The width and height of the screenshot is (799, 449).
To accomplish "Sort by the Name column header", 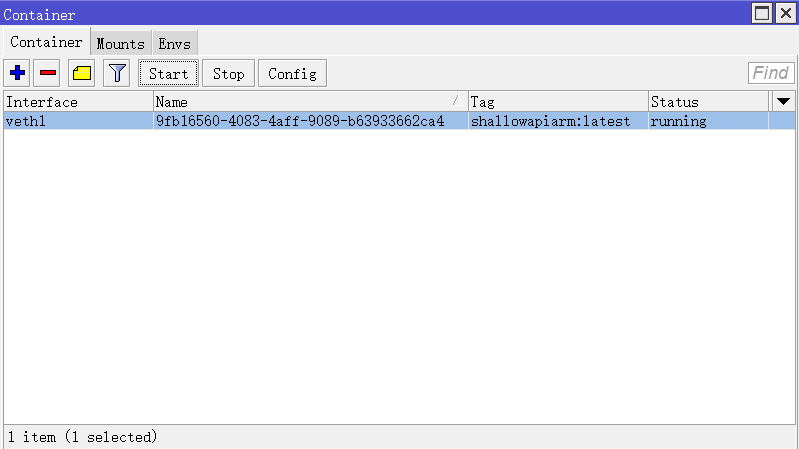I will coord(310,102).
